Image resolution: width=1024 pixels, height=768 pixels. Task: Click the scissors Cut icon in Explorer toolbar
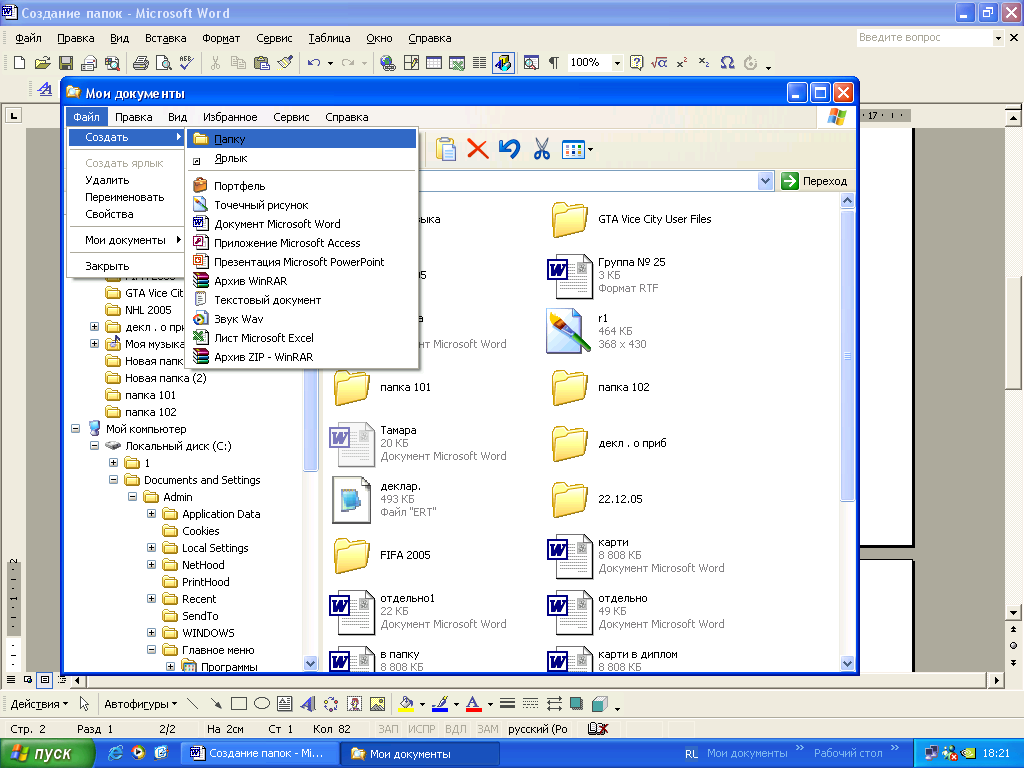541,149
